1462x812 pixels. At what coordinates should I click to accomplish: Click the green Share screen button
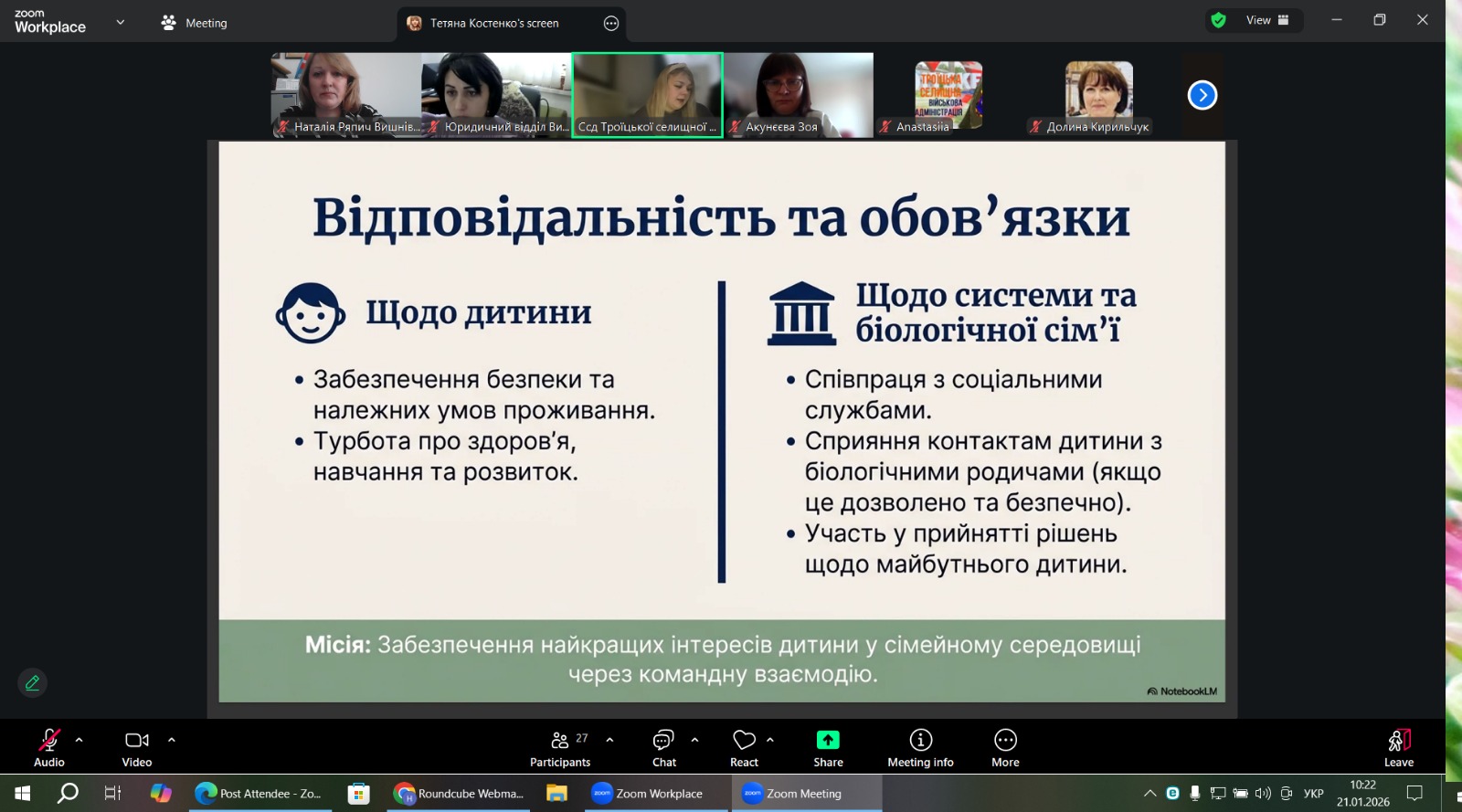[x=828, y=747]
